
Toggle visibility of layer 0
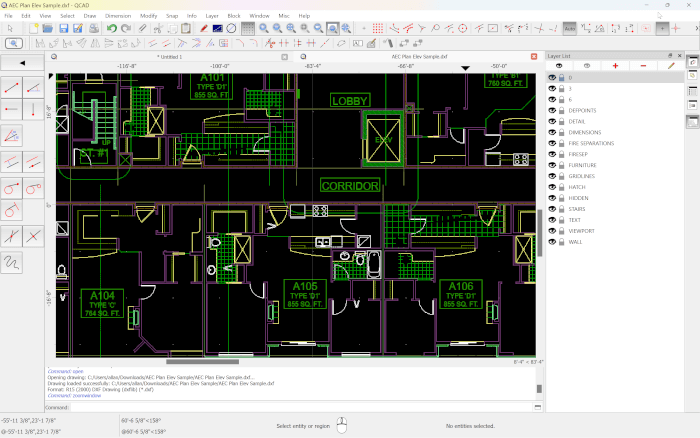(x=552, y=78)
